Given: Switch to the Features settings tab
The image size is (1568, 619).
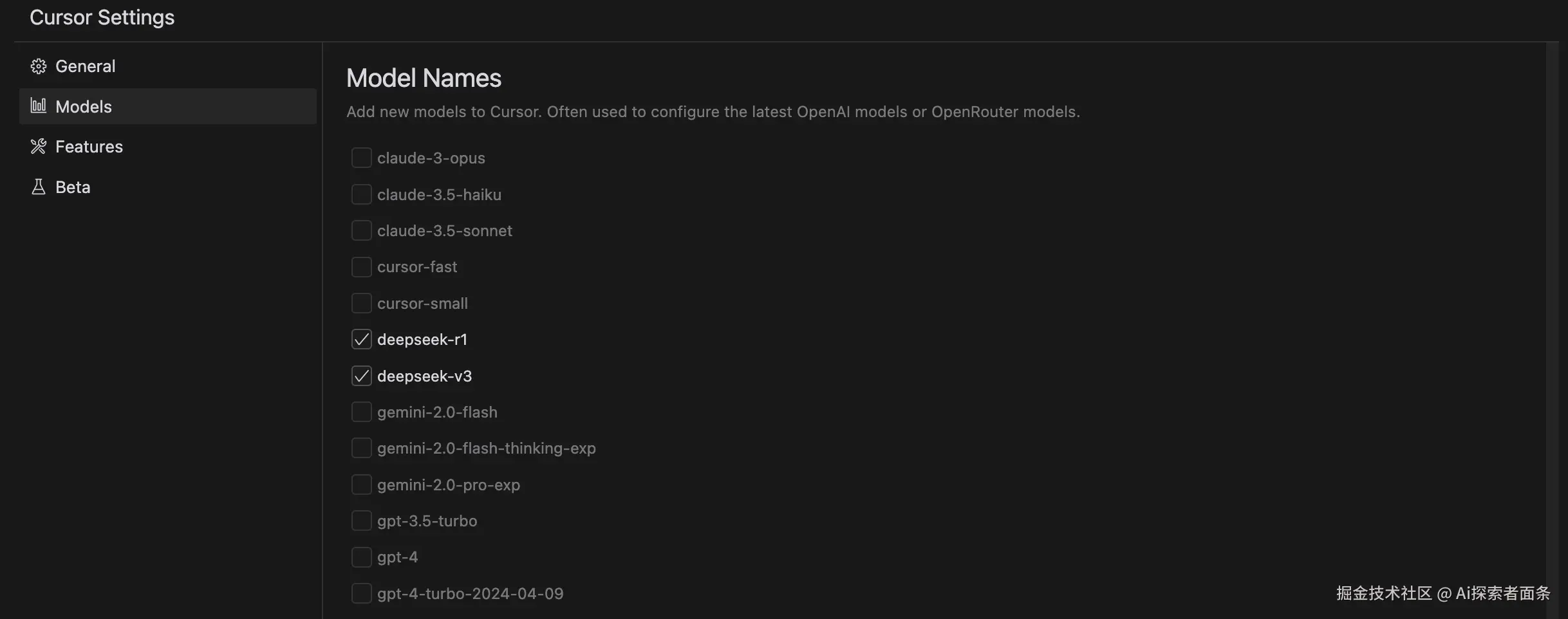Looking at the screenshot, I should point(89,147).
